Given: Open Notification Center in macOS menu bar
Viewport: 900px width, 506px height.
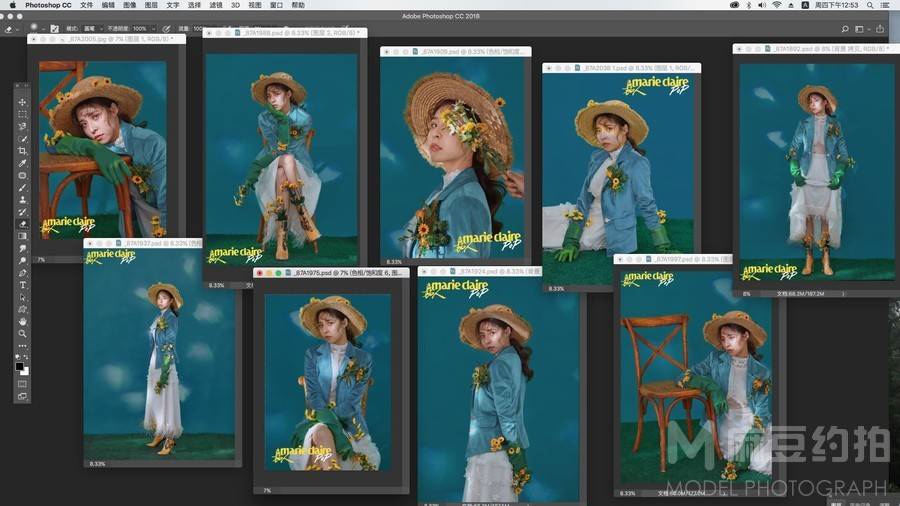Looking at the screenshot, I should click(x=885, y=5).
